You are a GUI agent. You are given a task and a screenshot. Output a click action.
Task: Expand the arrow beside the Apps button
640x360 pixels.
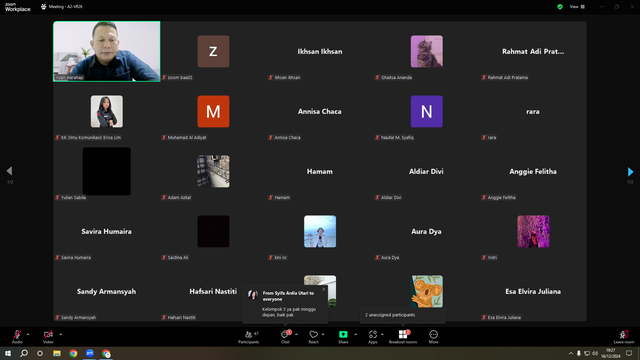(x=382, y=334)
